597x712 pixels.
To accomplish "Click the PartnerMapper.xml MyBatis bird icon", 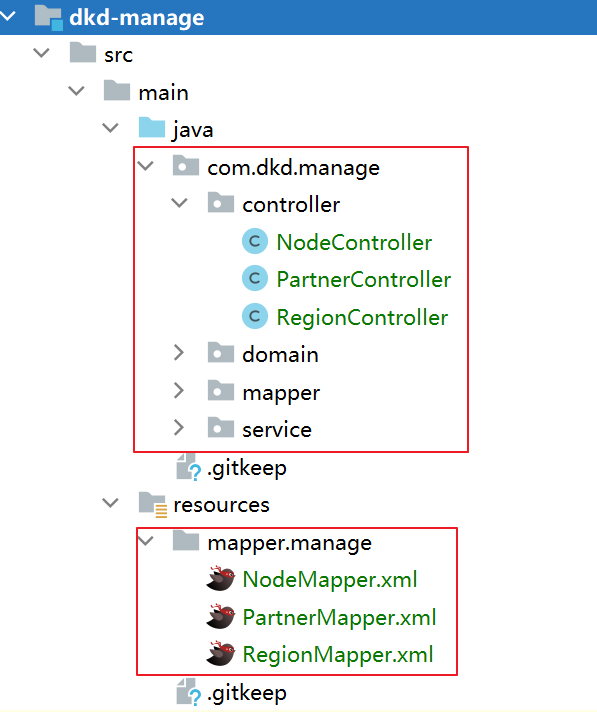I will [x=220, y=616].
